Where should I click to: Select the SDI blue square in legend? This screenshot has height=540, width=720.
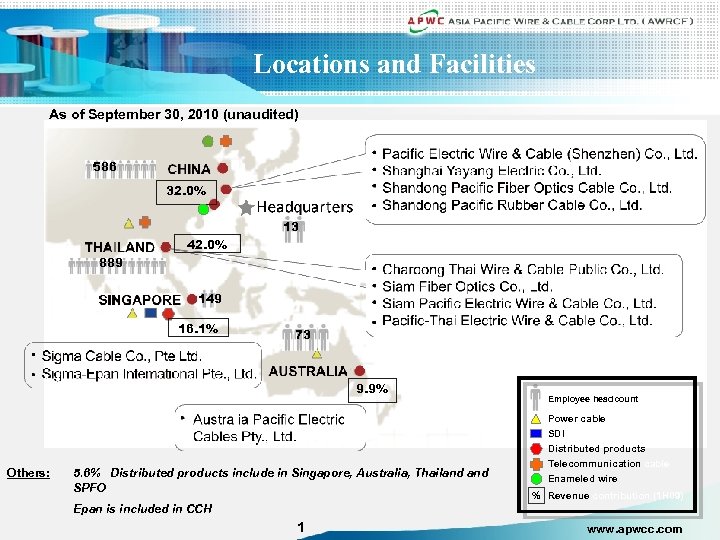[536, 433]
